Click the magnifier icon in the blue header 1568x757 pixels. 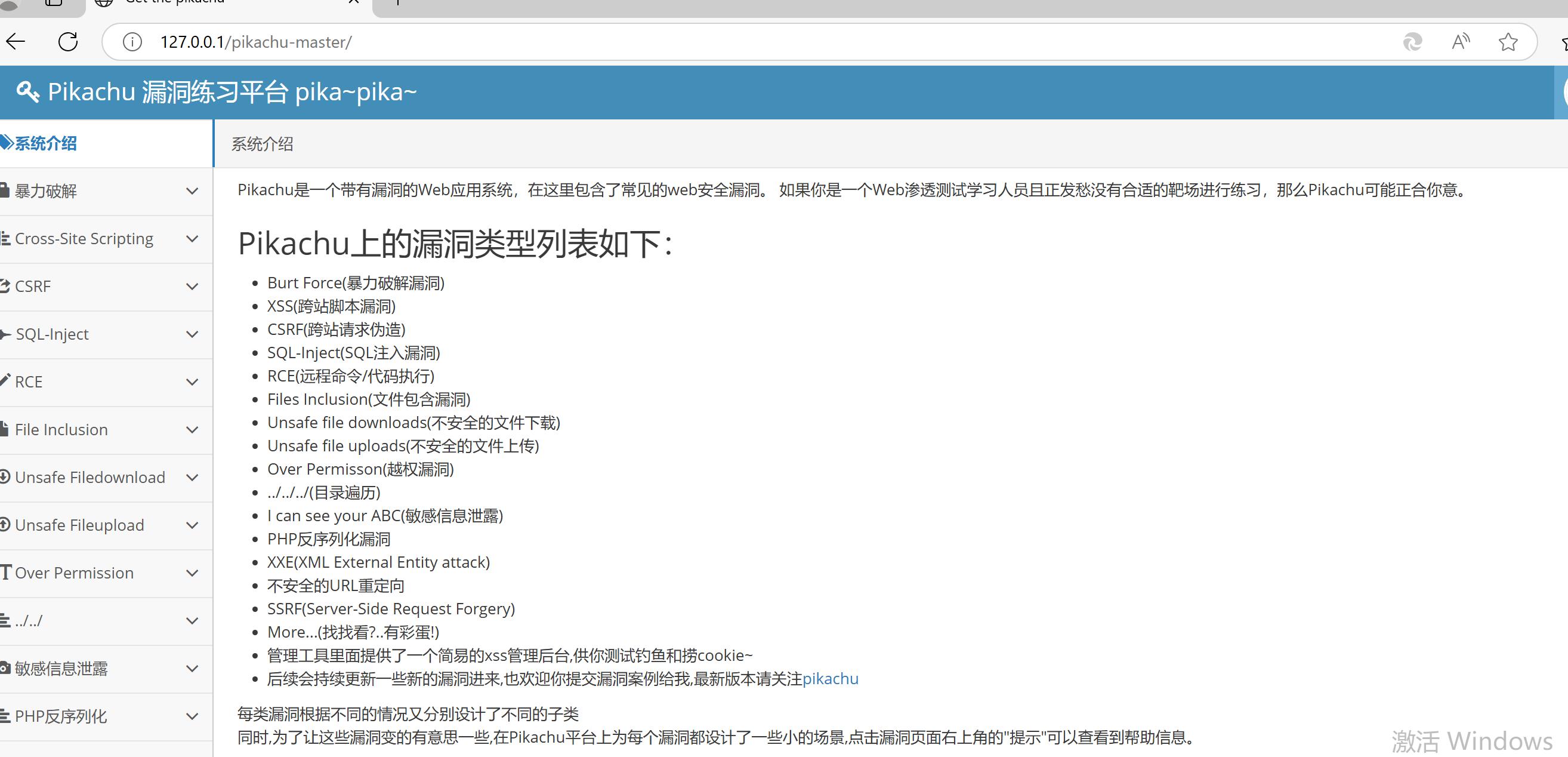point(27,91)
